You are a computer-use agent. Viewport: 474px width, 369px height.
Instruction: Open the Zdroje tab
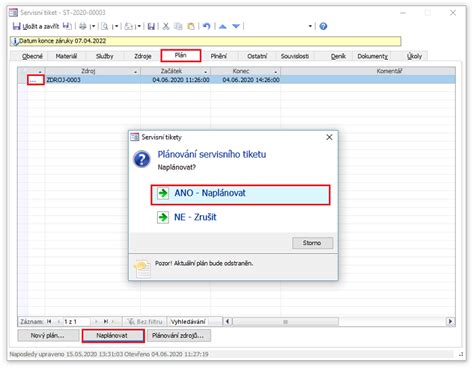pyautogui.click(x=143, y=56)
